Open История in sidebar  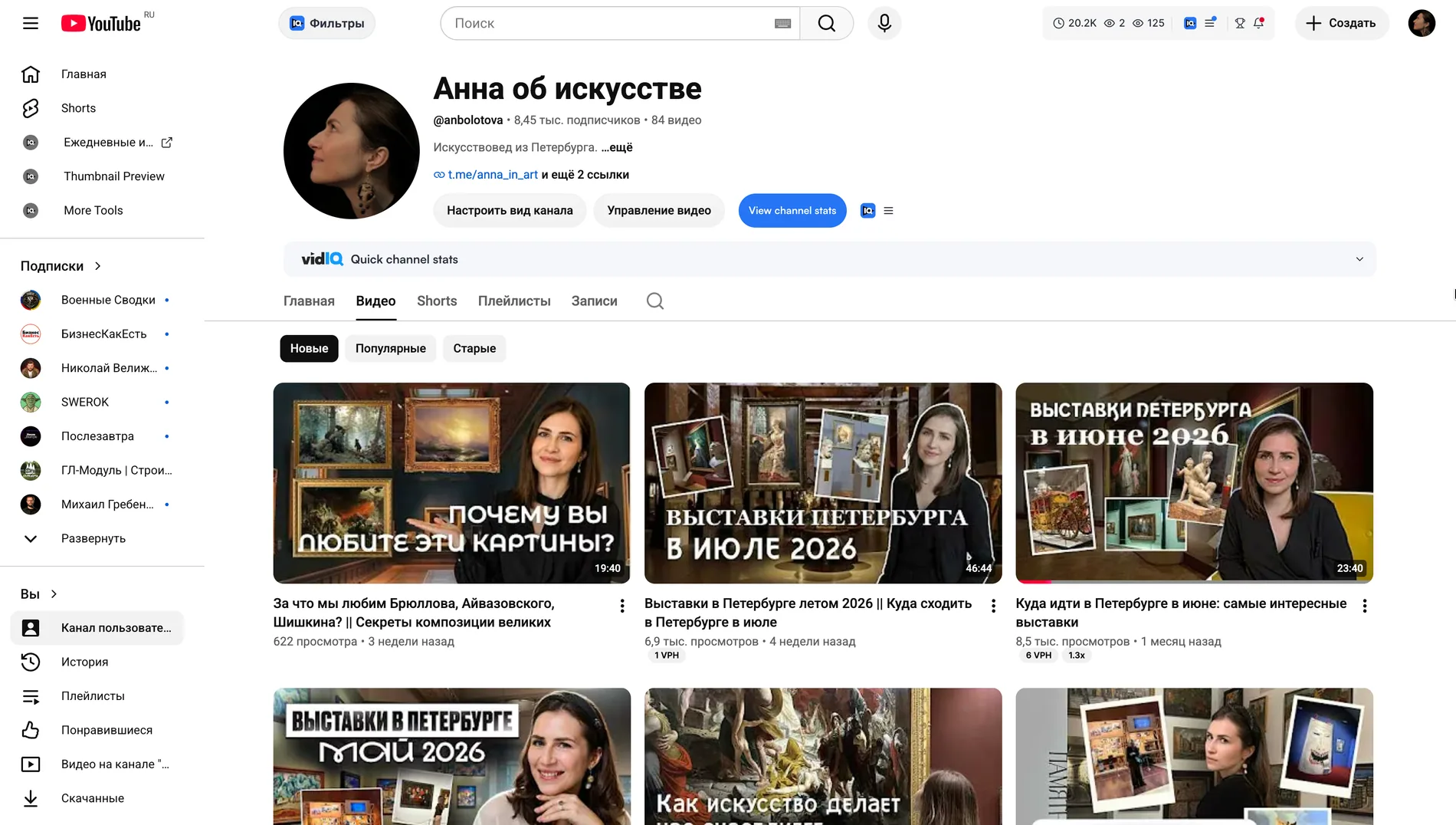click(x=97, y=662)
